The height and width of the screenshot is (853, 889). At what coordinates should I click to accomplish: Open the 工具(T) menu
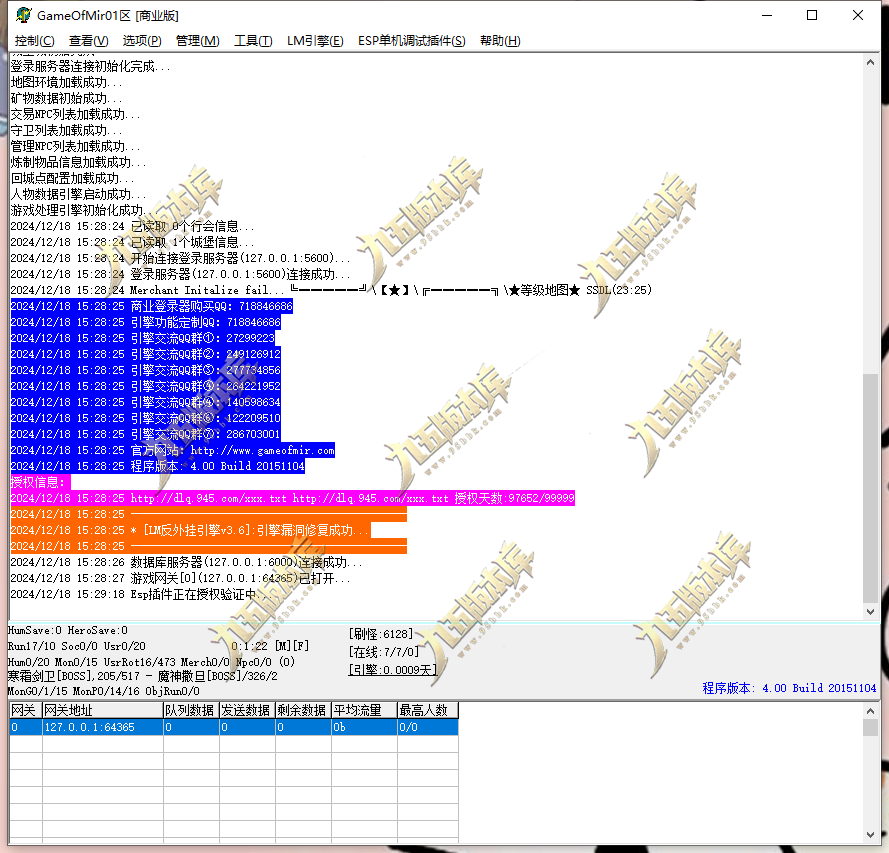(x=253, y=41)
